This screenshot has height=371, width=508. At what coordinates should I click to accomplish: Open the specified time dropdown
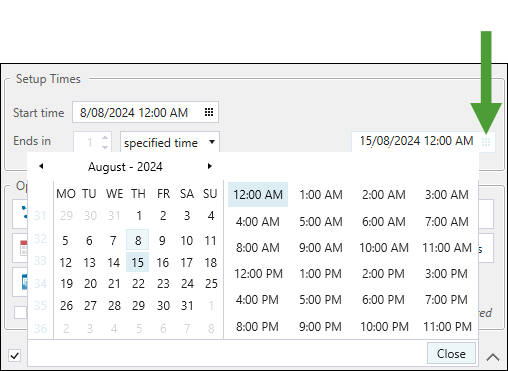170,143
